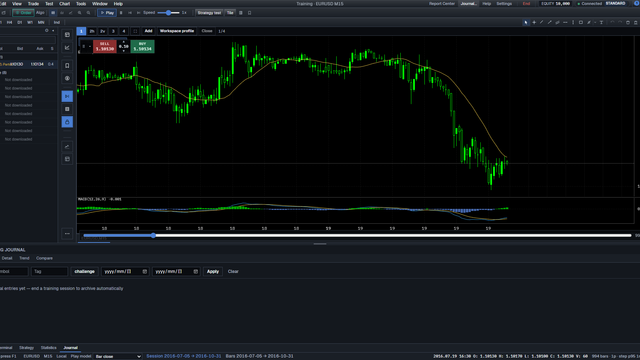Increase lot size with up arrow

coord(124,42)
